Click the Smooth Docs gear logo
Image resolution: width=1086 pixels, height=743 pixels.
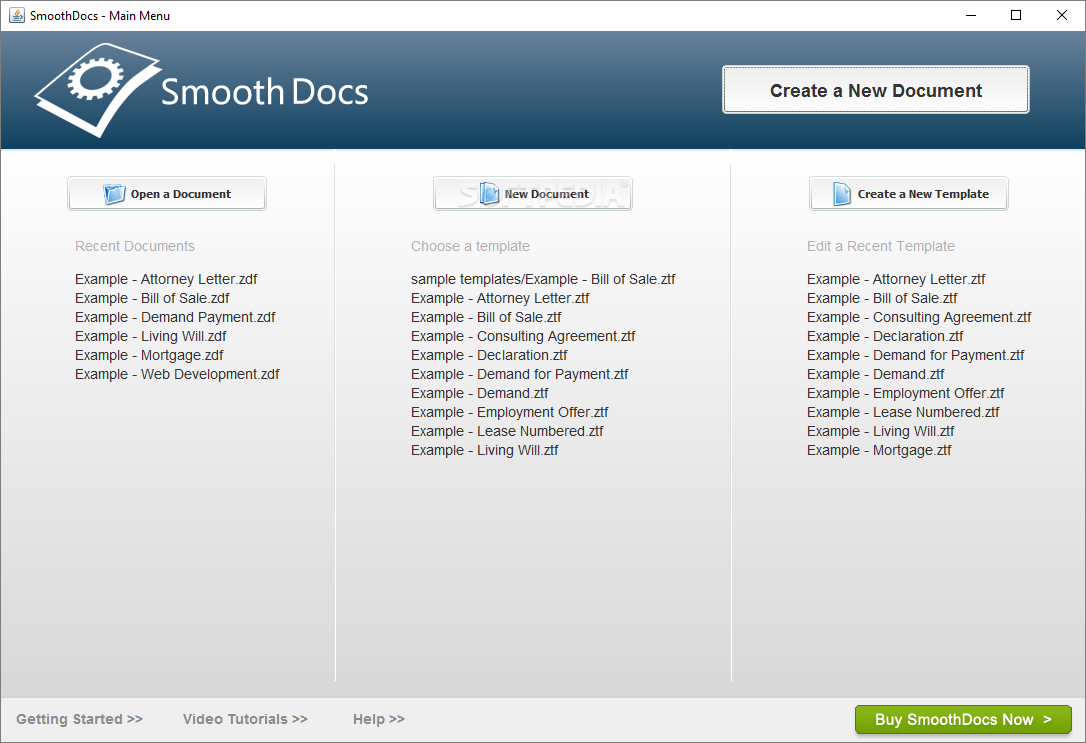pos(98,90)
